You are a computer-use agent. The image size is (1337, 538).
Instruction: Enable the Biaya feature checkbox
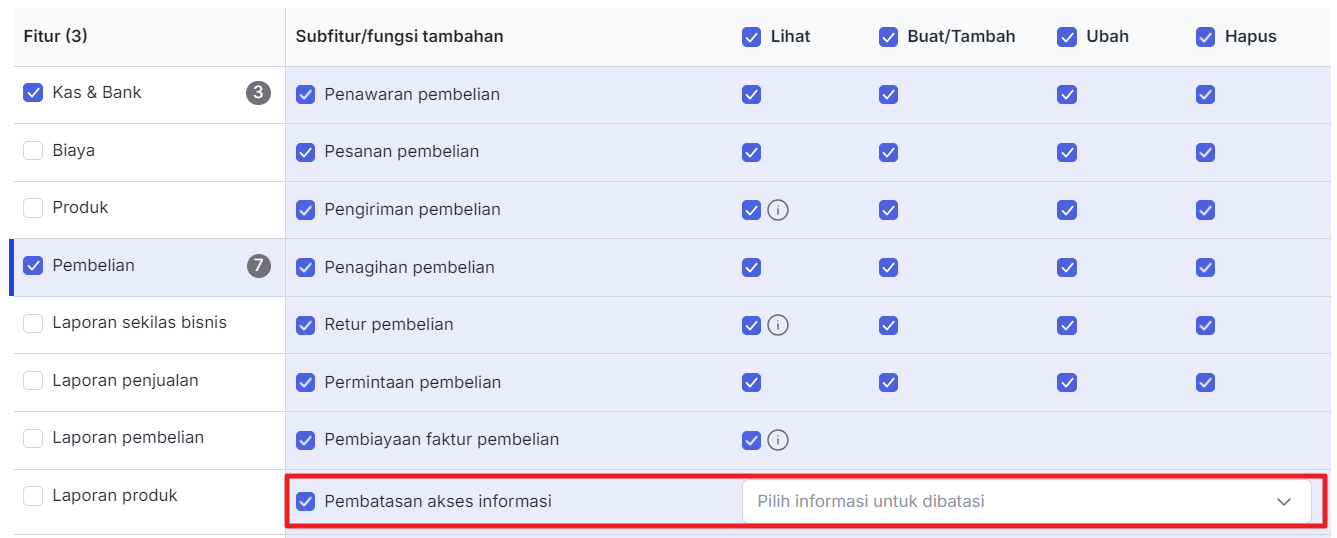pyautogui.click(x=33, y=151)
